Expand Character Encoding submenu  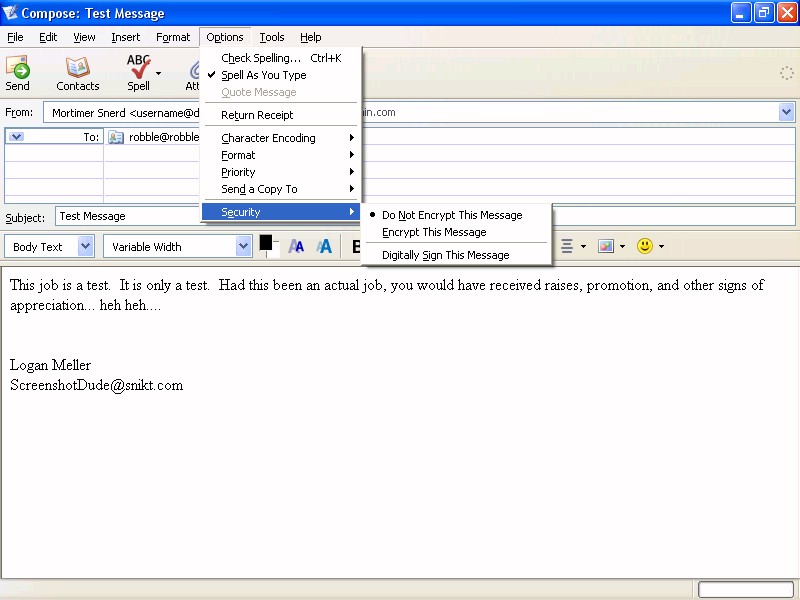(x=282, y=138)
